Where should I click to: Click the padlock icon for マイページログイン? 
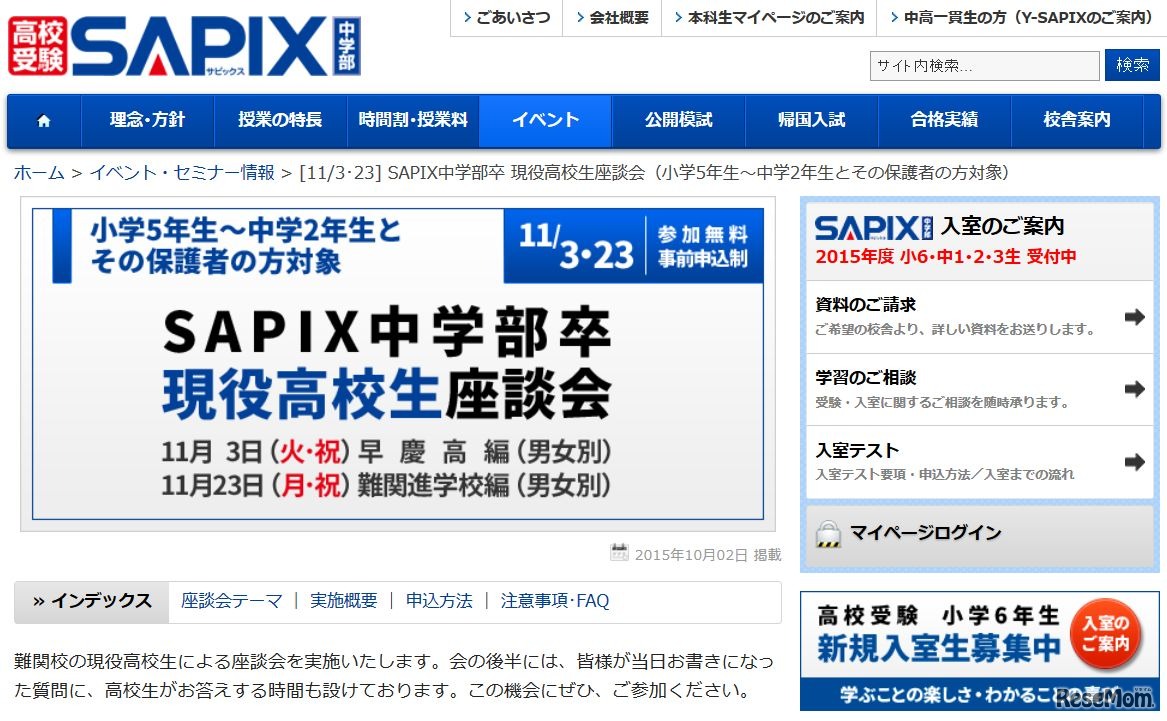coord(828,534)
